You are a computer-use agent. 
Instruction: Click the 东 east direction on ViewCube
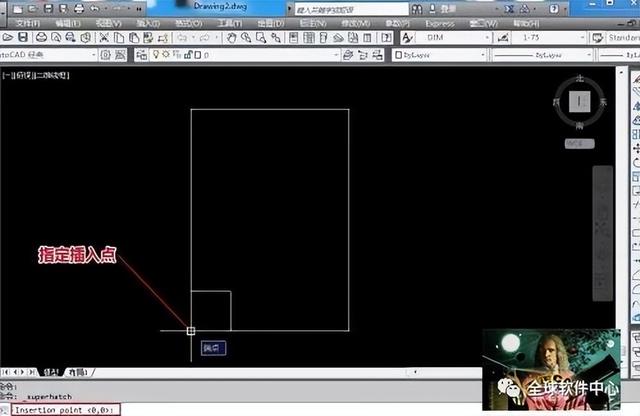click(603, 102)
